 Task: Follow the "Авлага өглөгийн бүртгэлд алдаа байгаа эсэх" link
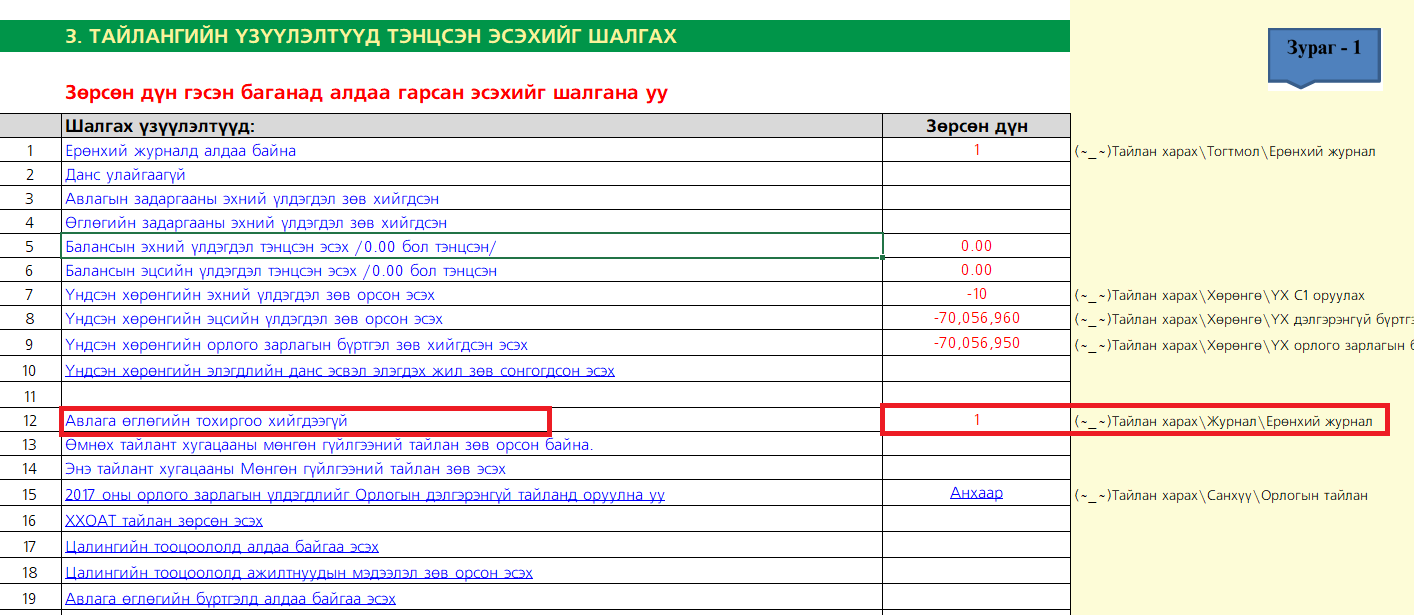(x=230, y=599)
